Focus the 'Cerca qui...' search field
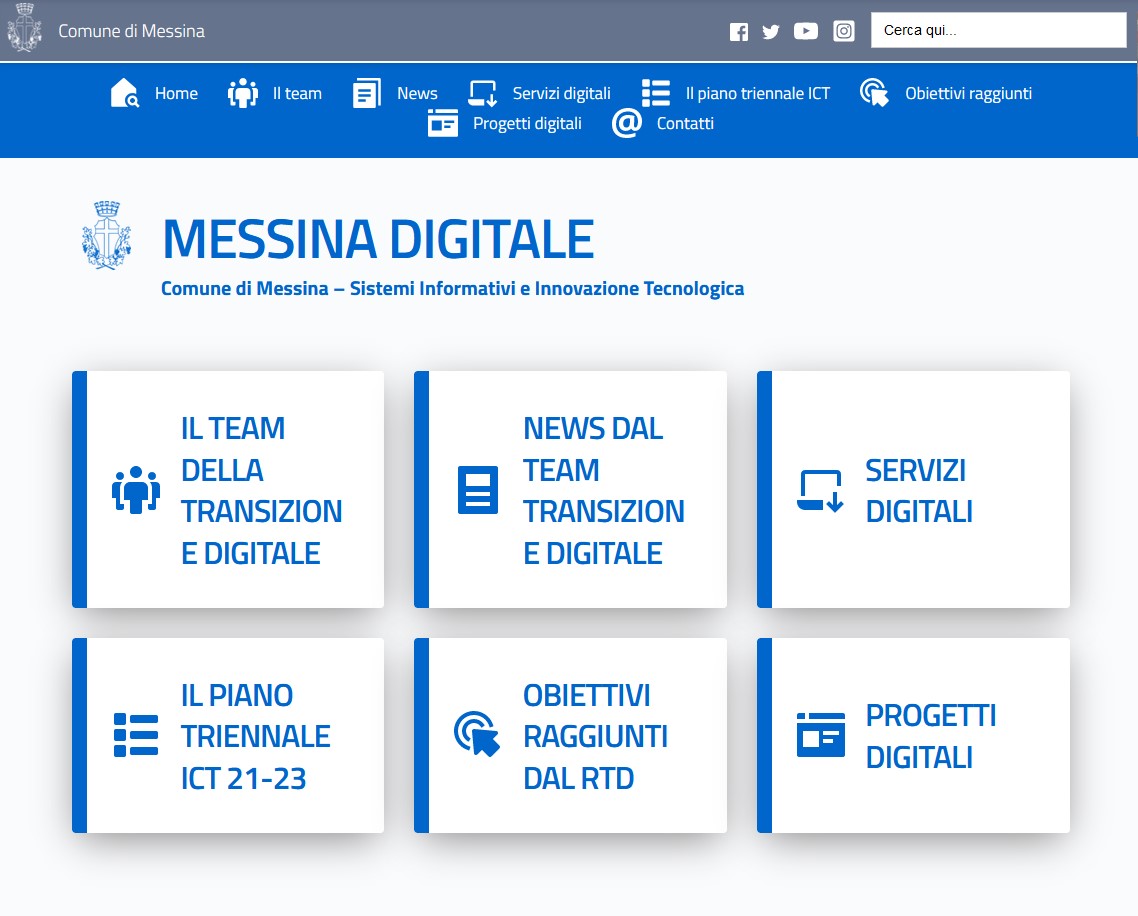 point(999,30)
